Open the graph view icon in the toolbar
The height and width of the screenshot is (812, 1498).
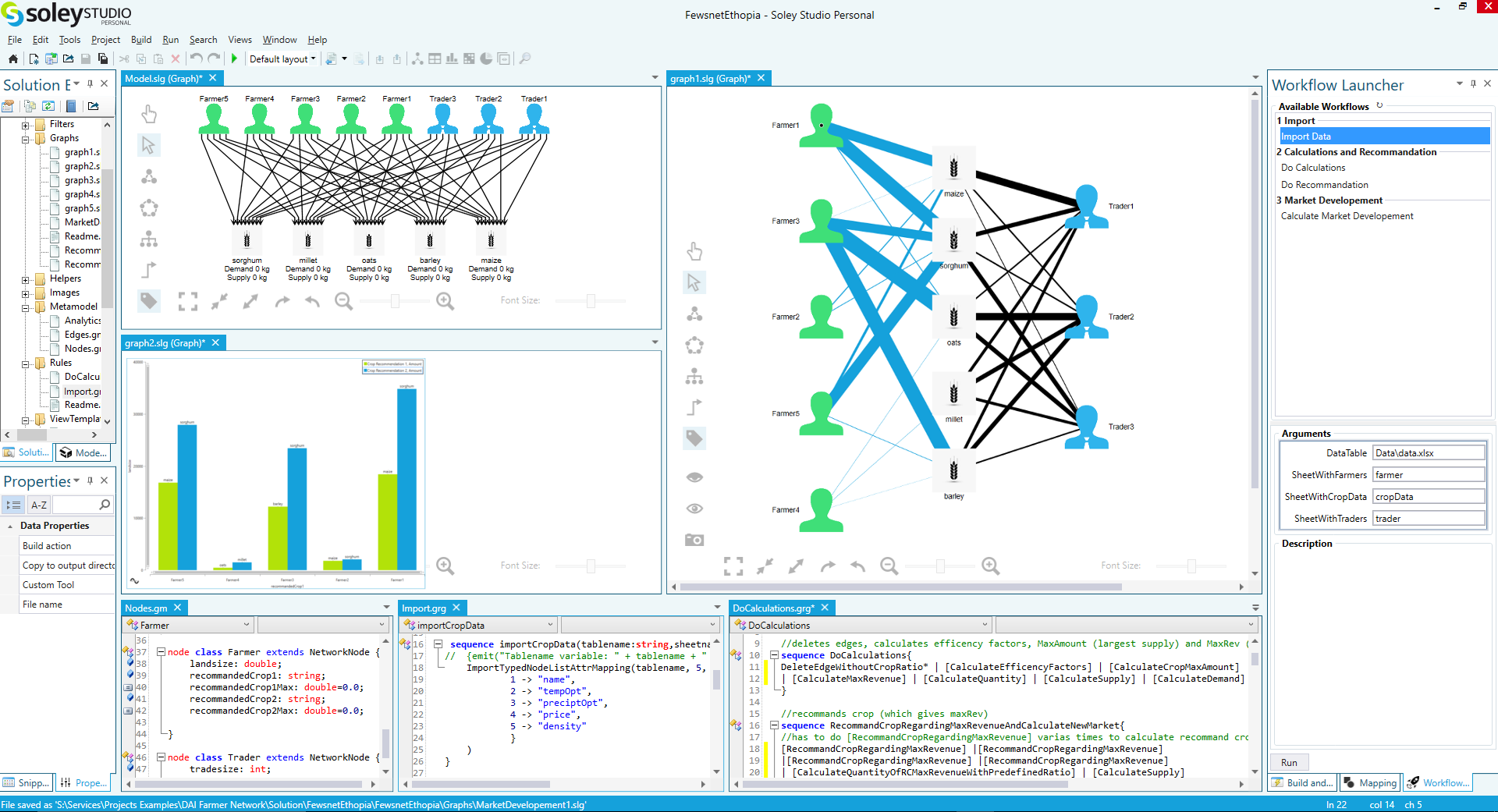[417, 59]
